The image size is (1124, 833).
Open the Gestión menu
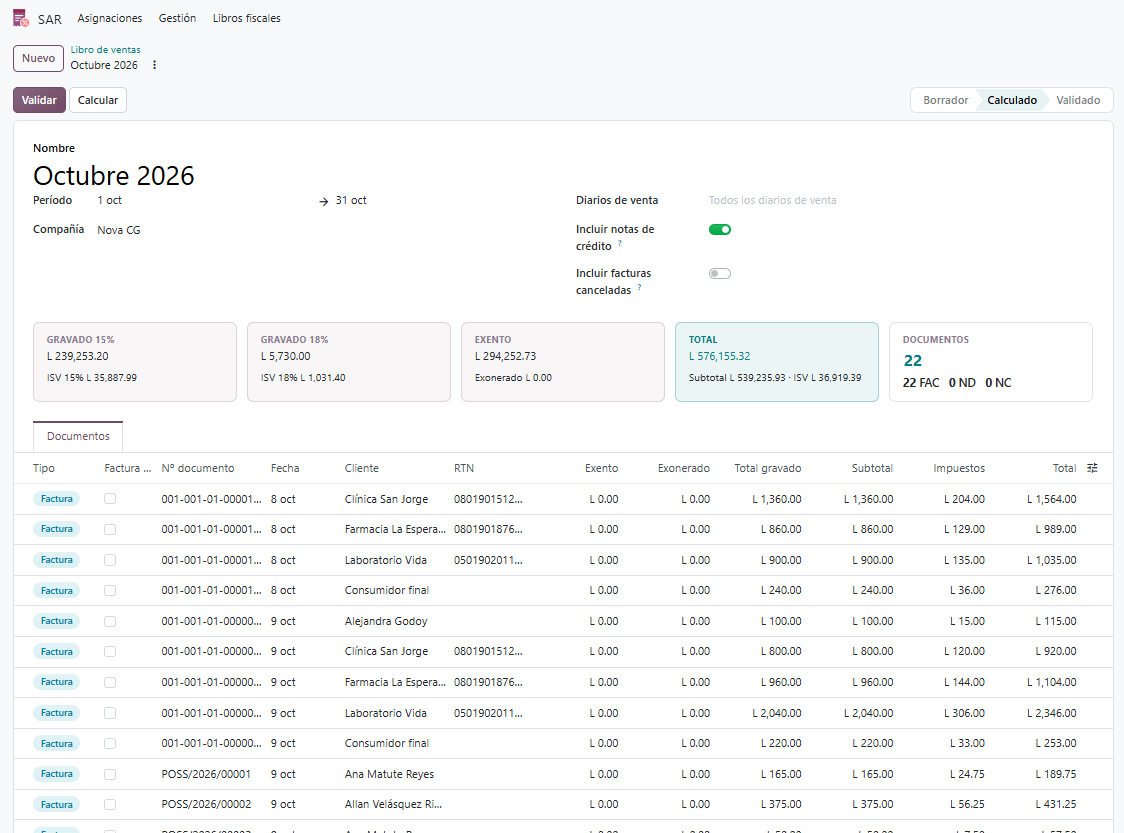point(177,19)
